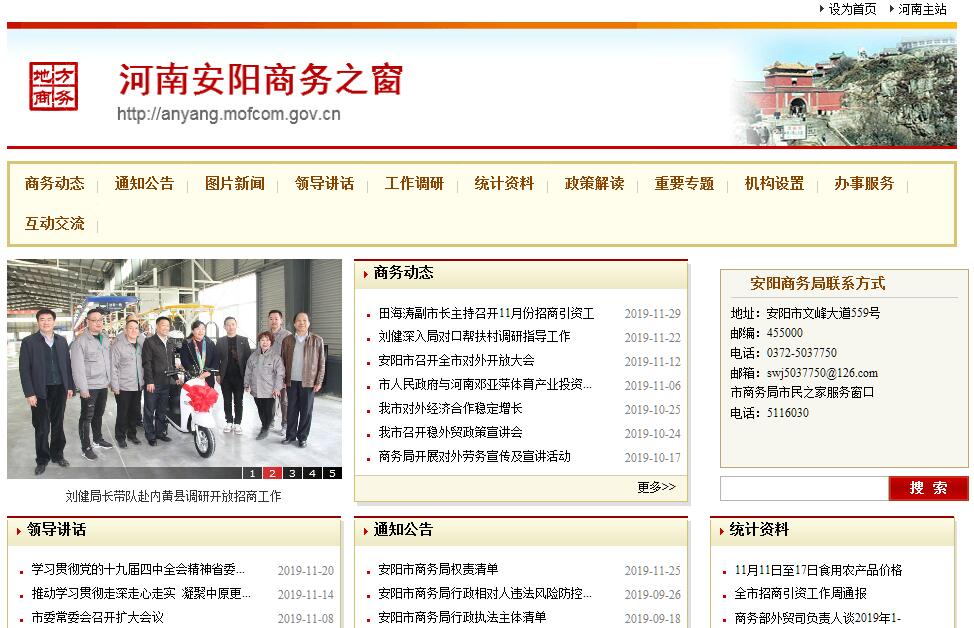Read 全市招商引资工作周通报 article
This screenshot has height=628, width=974.
800,594
